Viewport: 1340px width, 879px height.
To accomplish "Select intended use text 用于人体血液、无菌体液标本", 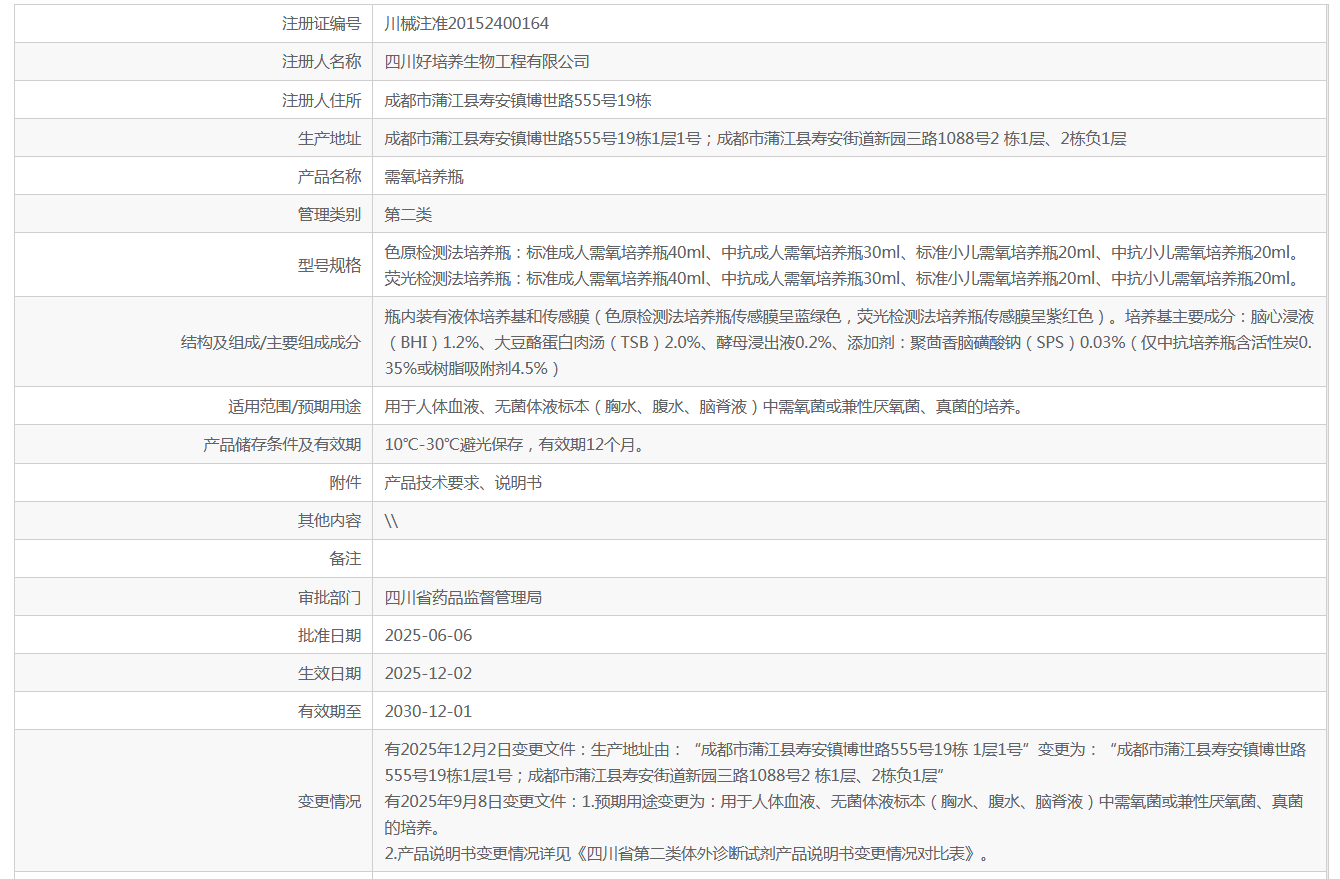I will coord(708,406).
